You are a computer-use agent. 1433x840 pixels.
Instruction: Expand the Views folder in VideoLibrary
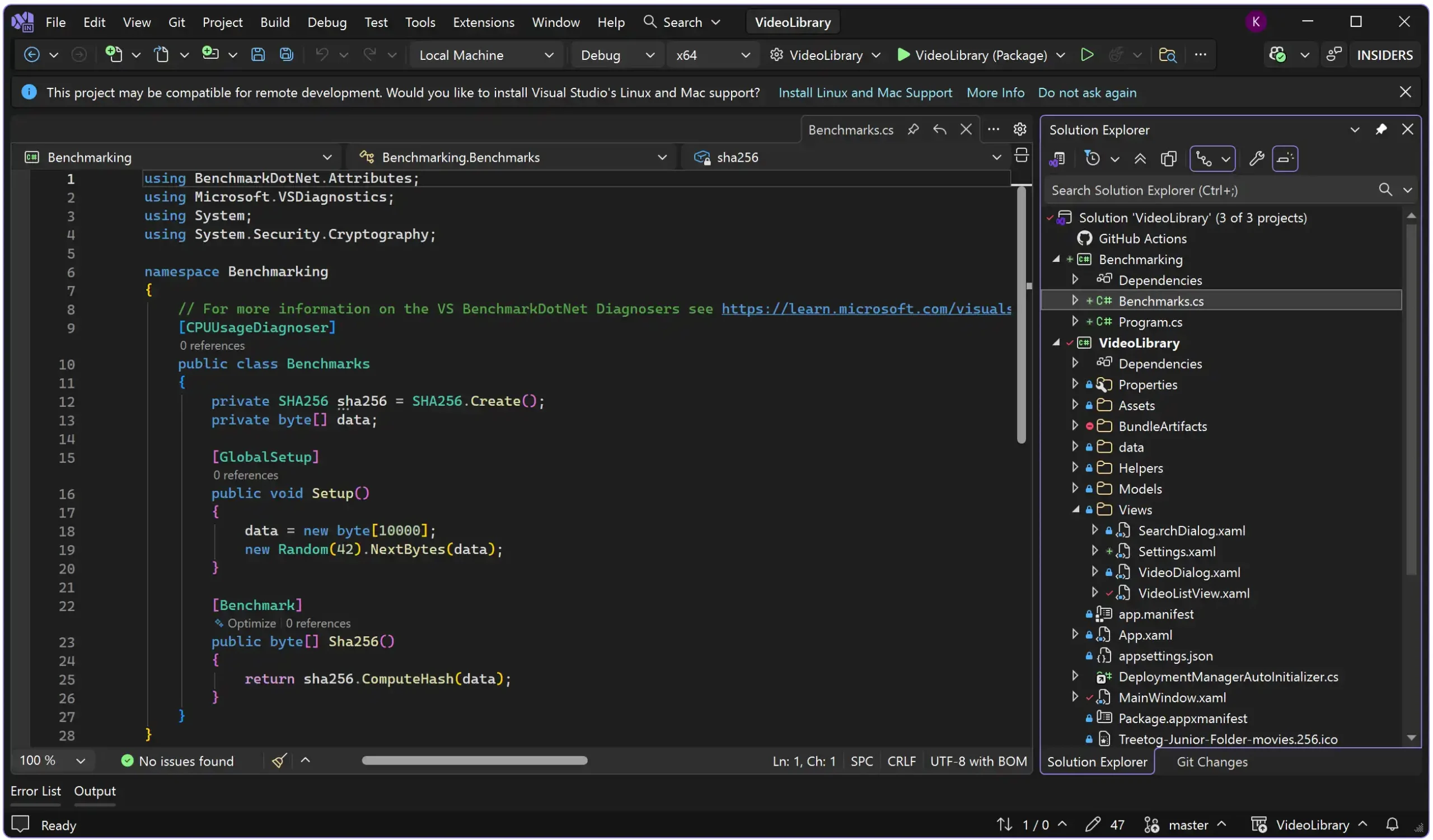[x=1076, y=509]
